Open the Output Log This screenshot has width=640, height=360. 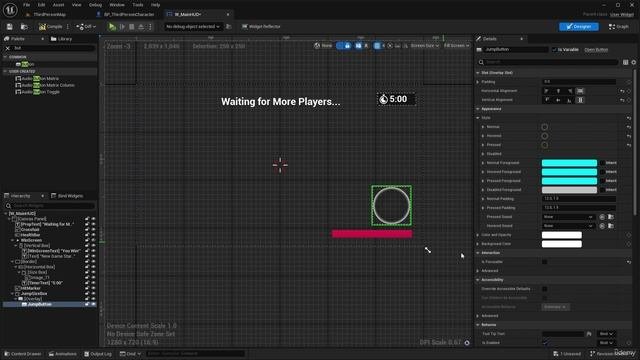coord(98,354)
